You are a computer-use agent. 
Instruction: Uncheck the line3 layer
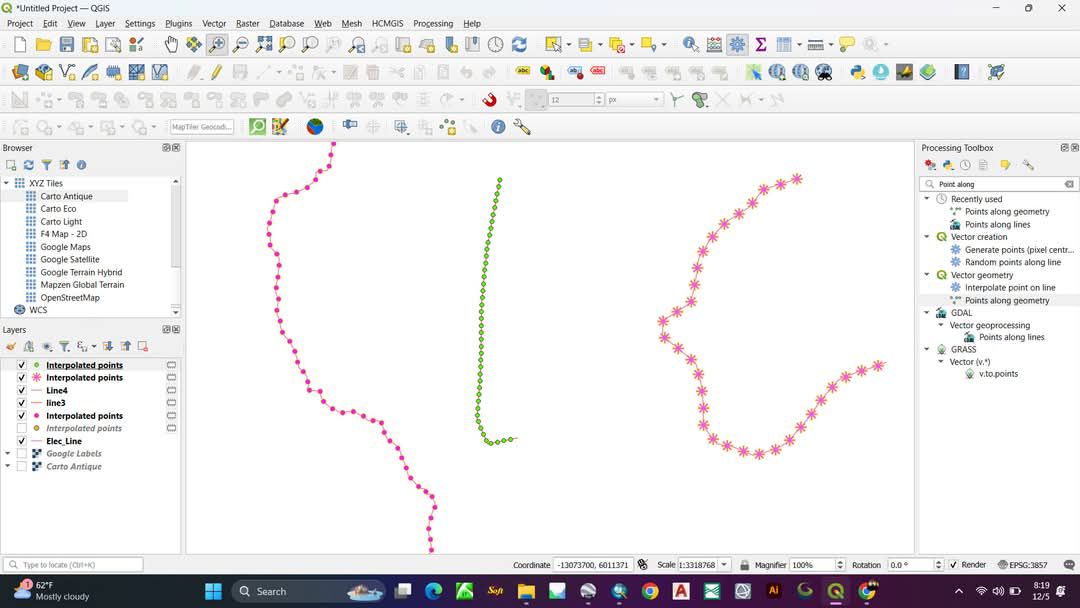pos(21,403)
